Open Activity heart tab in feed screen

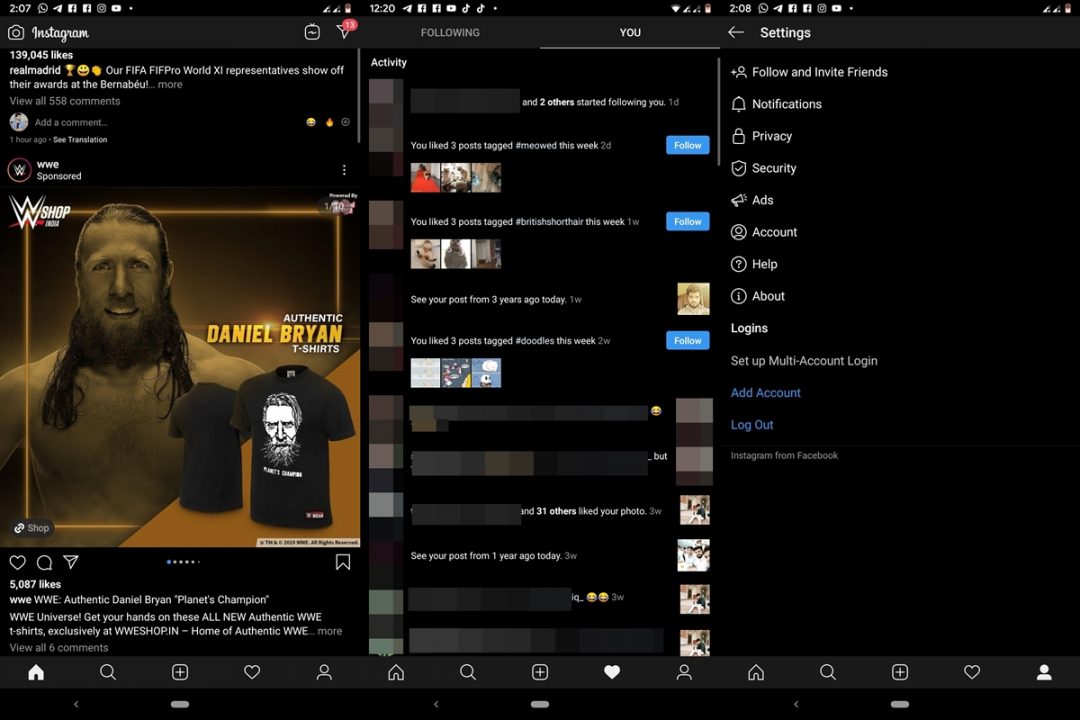pyautogui.click(x=252, y=672)
